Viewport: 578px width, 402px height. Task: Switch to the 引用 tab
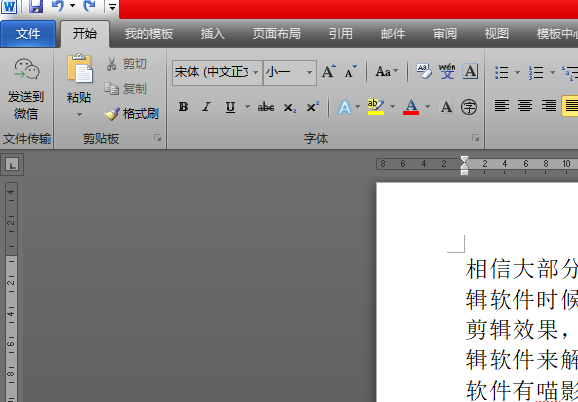click(341, 34)
